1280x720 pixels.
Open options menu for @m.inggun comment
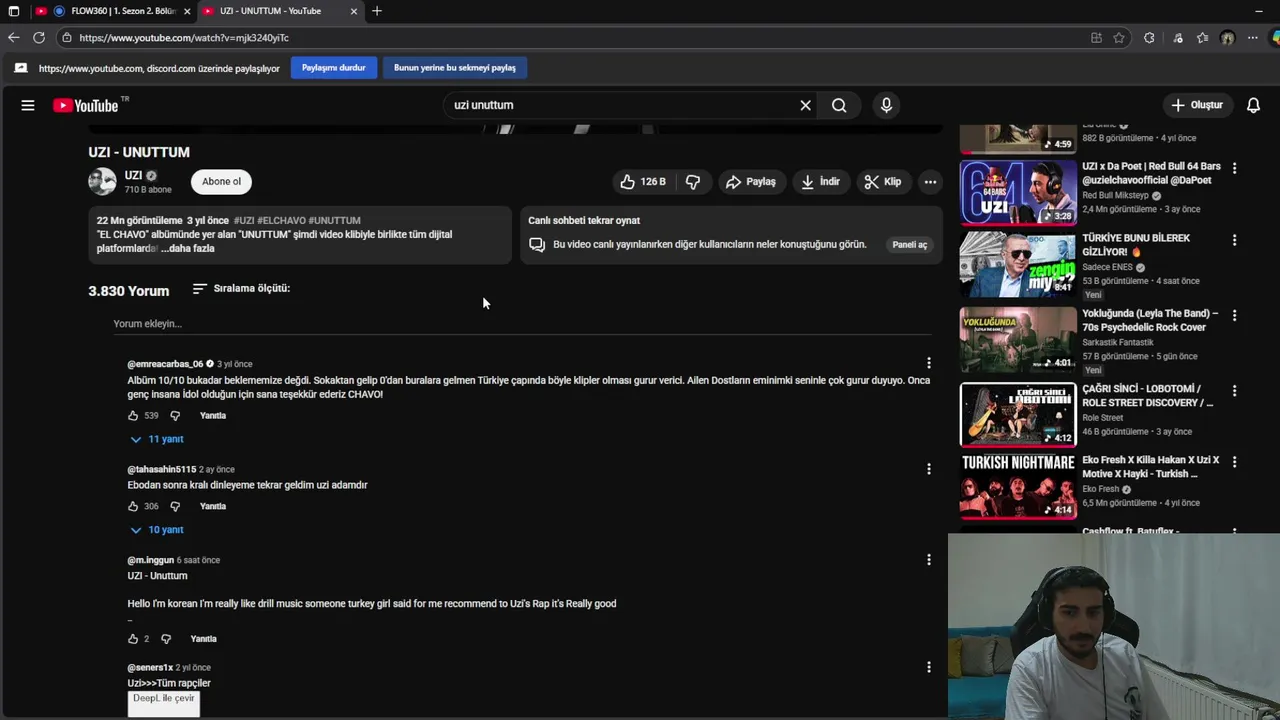point(928,560)
